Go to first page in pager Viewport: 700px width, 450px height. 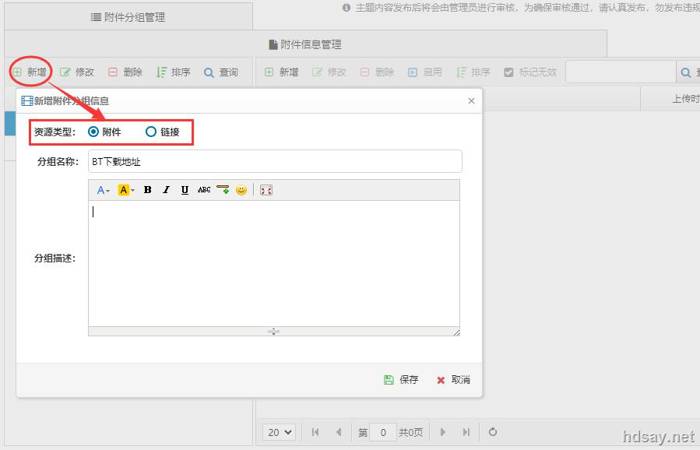(x=315, y=432)
